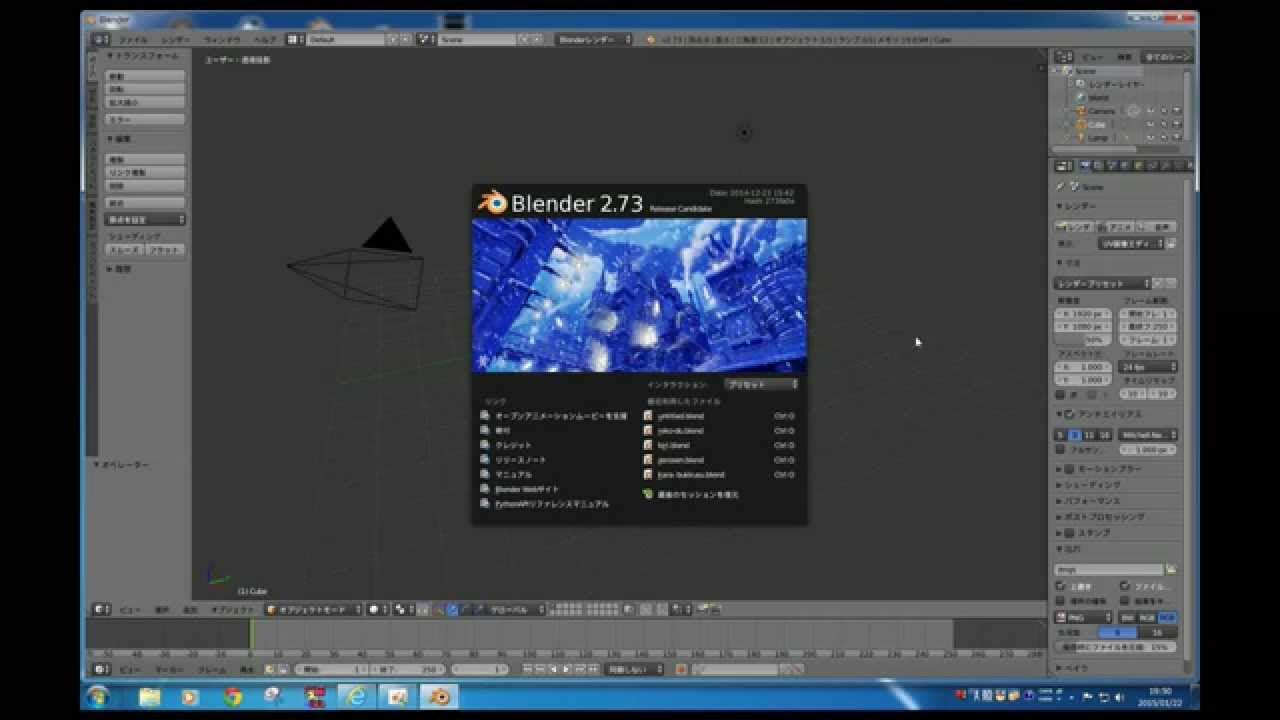Screen dimensions: 1280x720
Task: Click the timeline editor type icon
Action: (x=101, y=669)
